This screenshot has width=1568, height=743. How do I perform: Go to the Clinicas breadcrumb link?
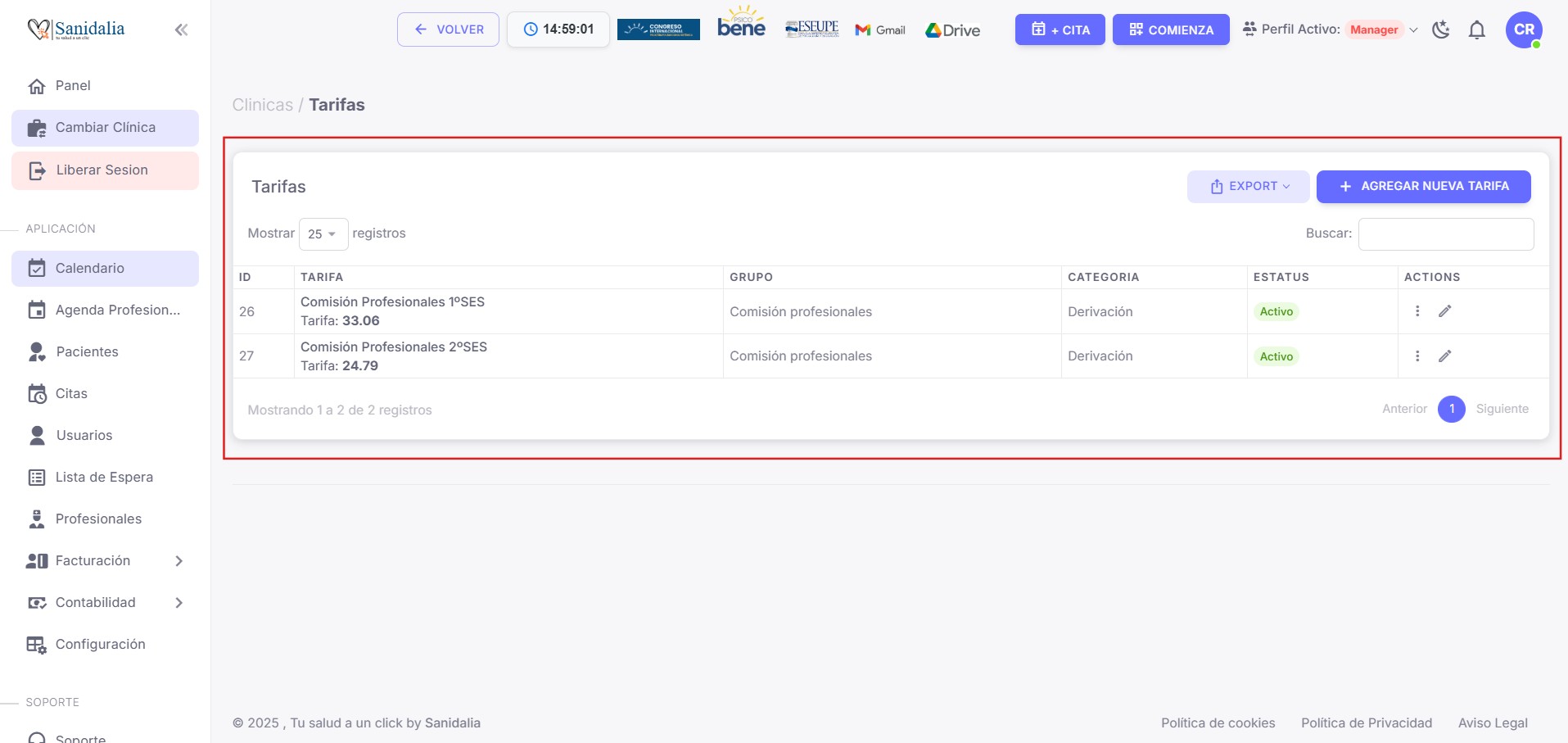[262, 104]
